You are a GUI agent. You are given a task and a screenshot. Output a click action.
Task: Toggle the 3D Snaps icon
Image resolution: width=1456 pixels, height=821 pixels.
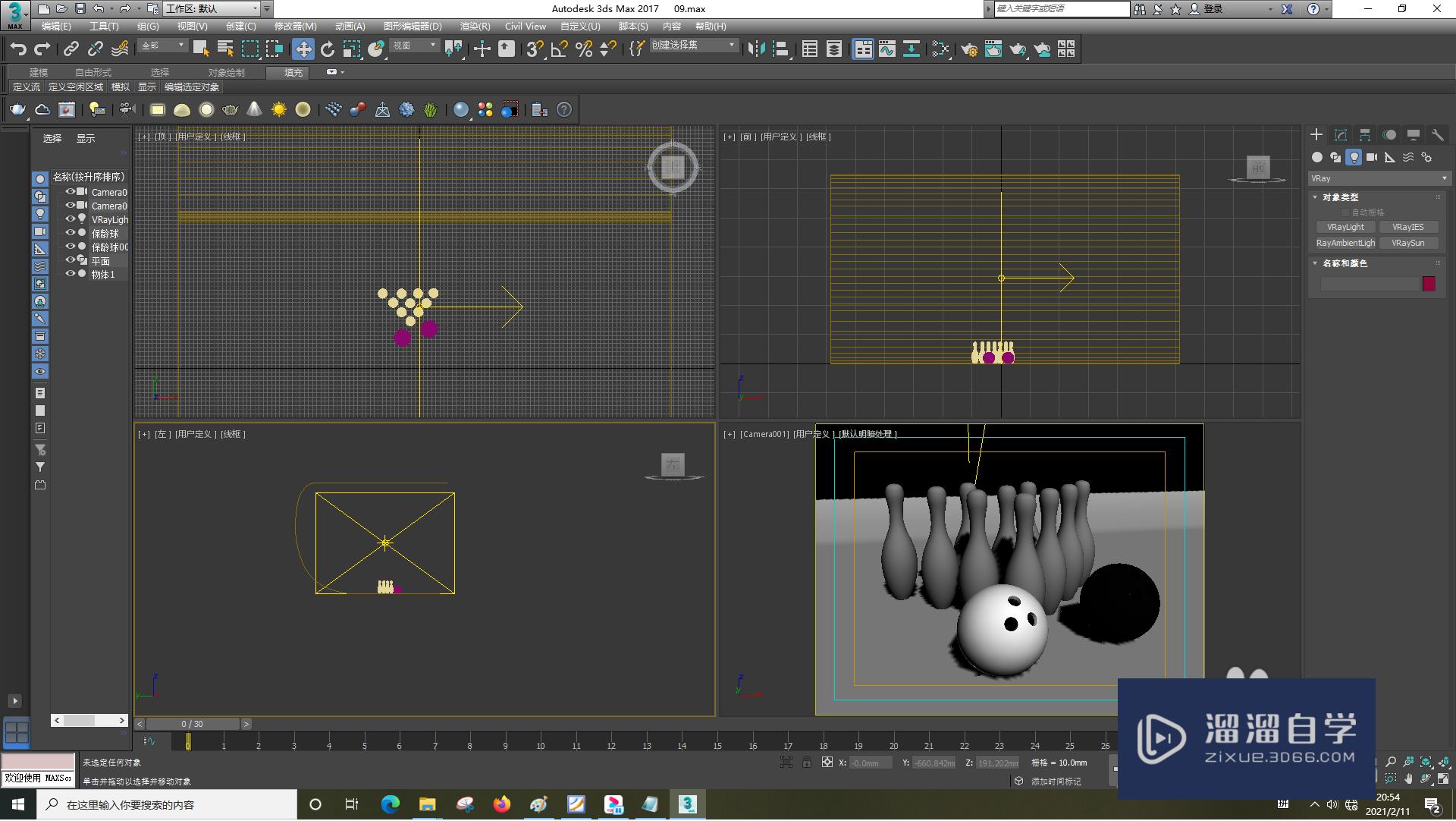click(535, 49)
